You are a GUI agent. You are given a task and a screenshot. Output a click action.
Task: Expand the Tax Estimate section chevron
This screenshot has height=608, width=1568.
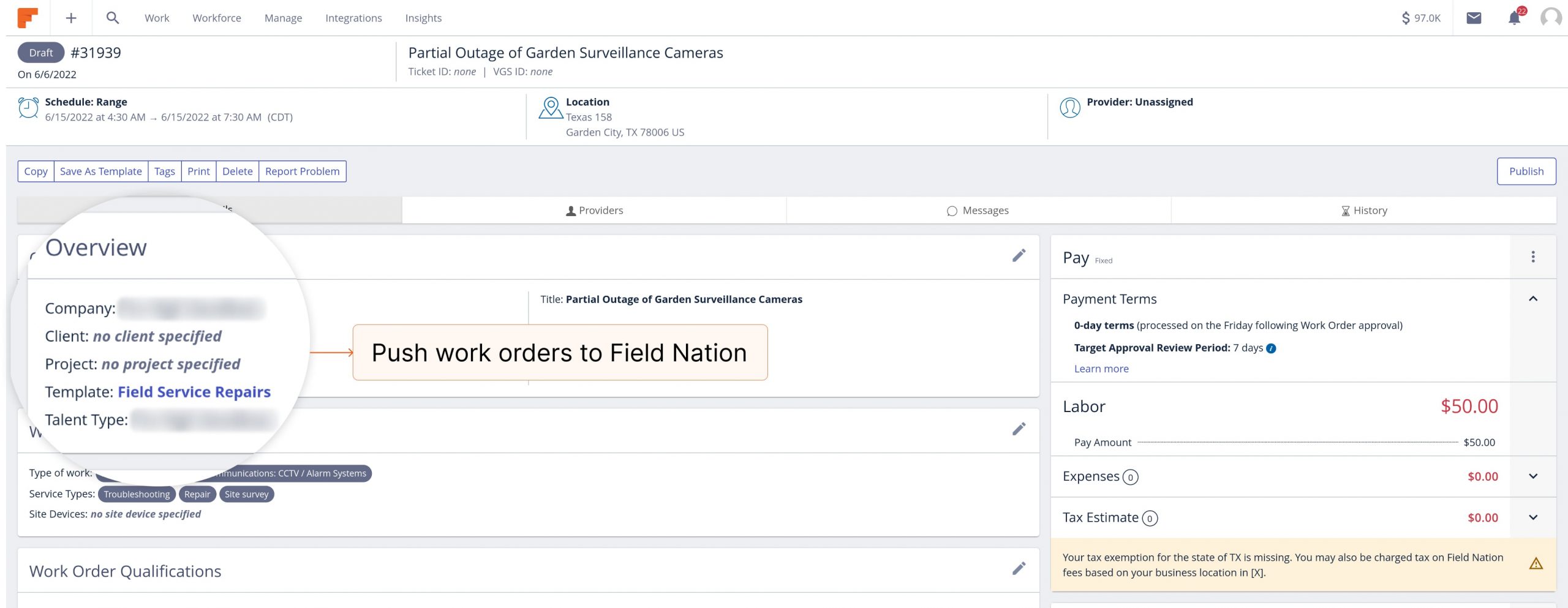1533,517
